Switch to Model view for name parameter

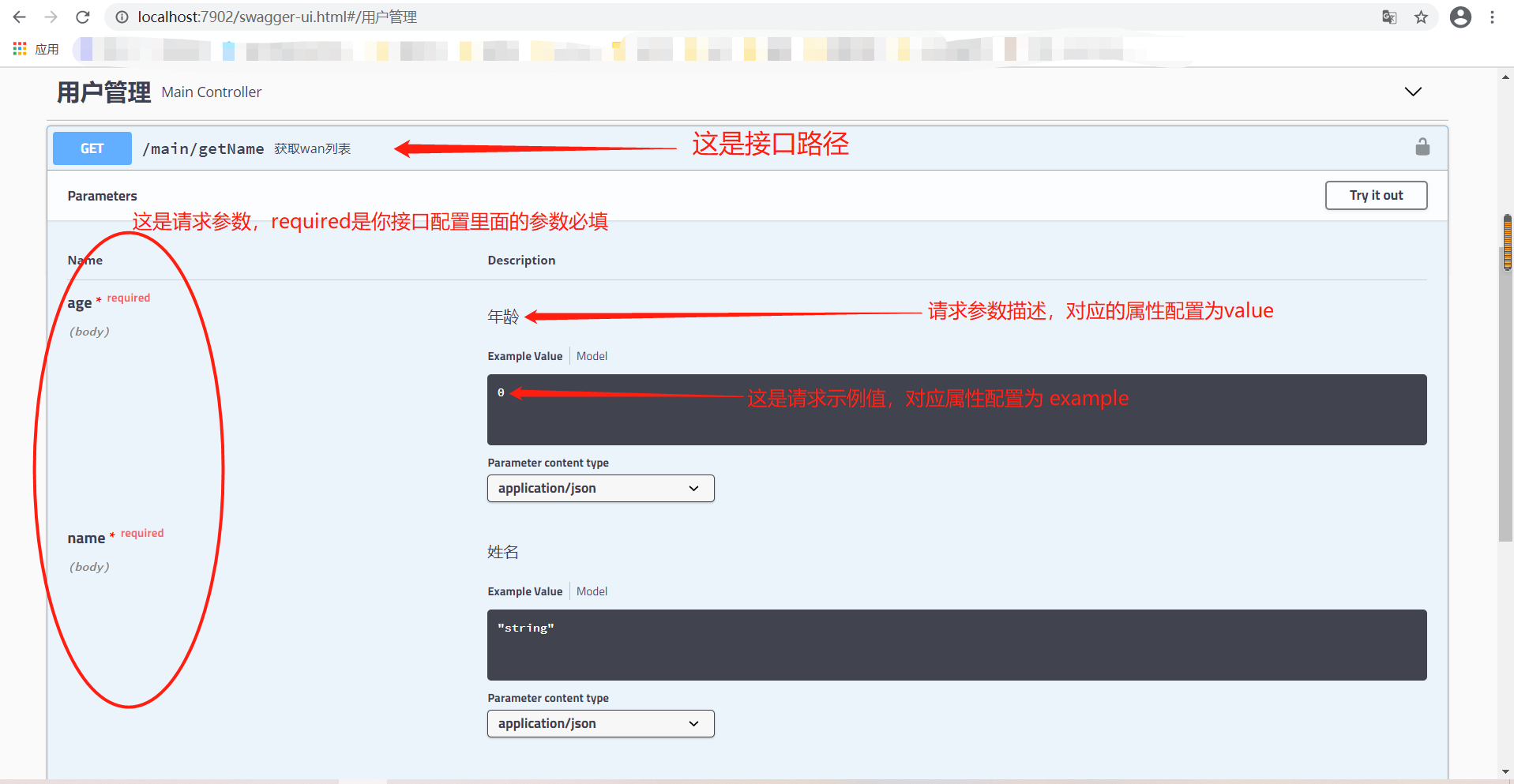coord(592,591)
